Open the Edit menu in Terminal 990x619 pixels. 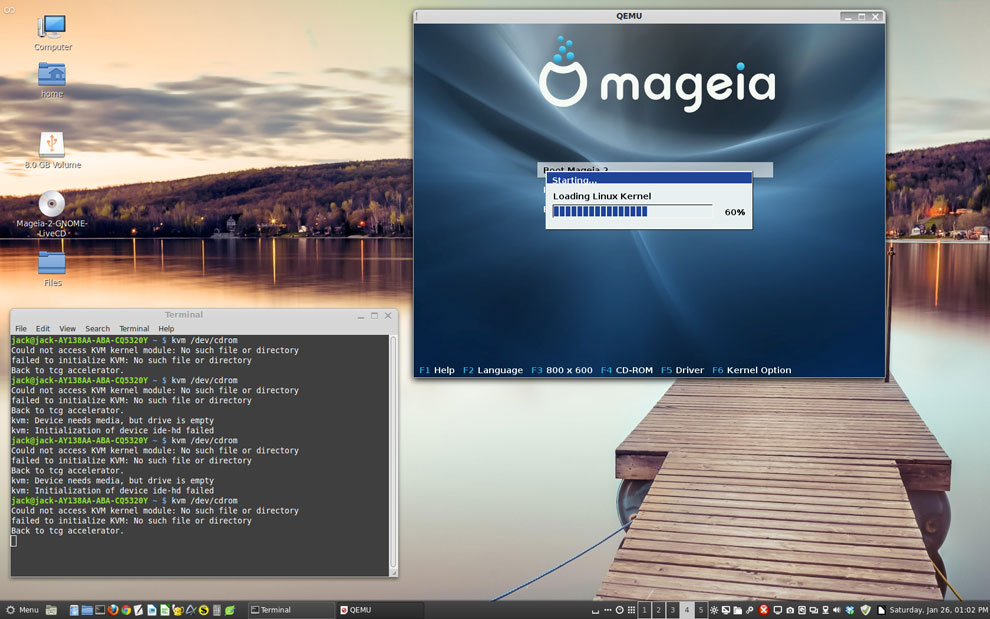tap(42, 328)
